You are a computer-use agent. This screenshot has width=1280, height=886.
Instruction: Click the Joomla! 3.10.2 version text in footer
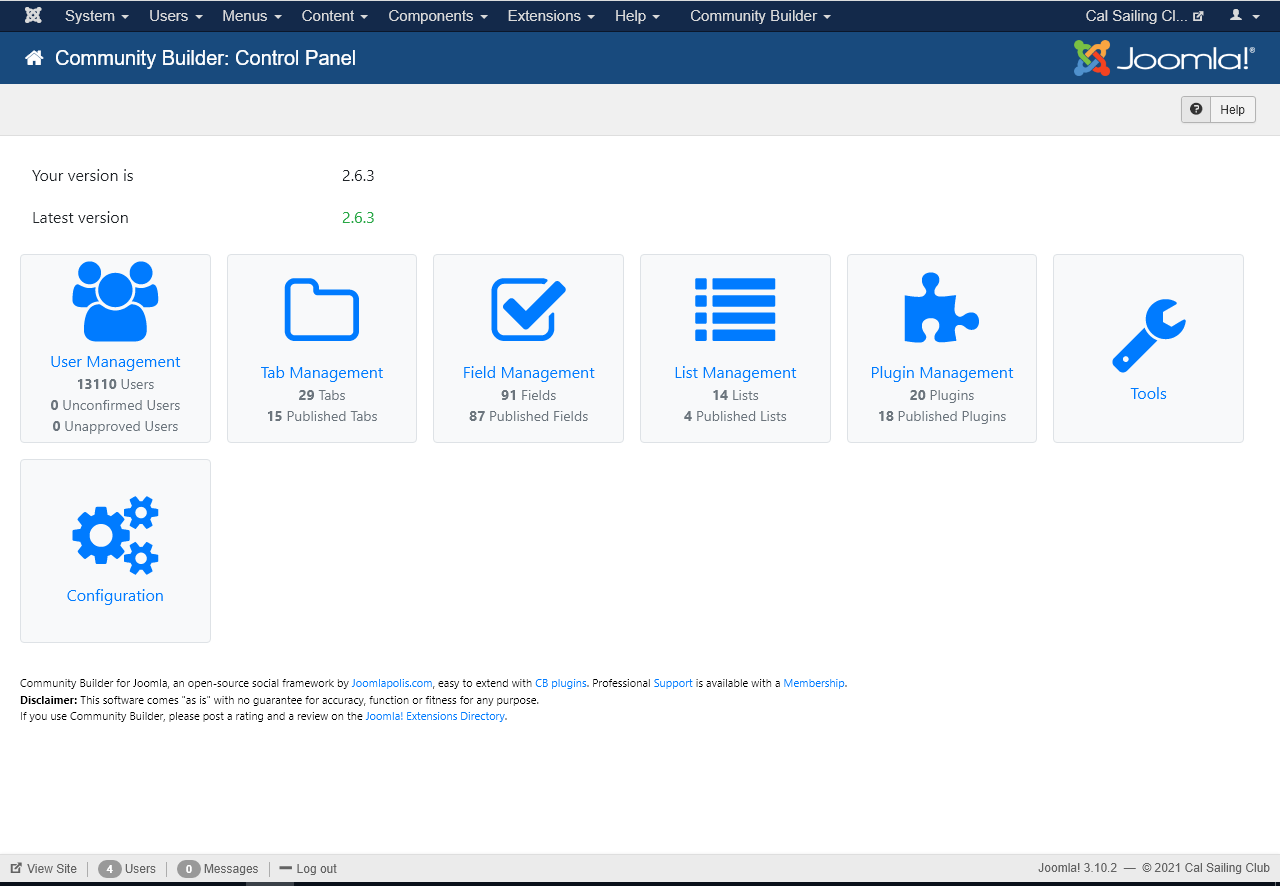[1079, 868]
